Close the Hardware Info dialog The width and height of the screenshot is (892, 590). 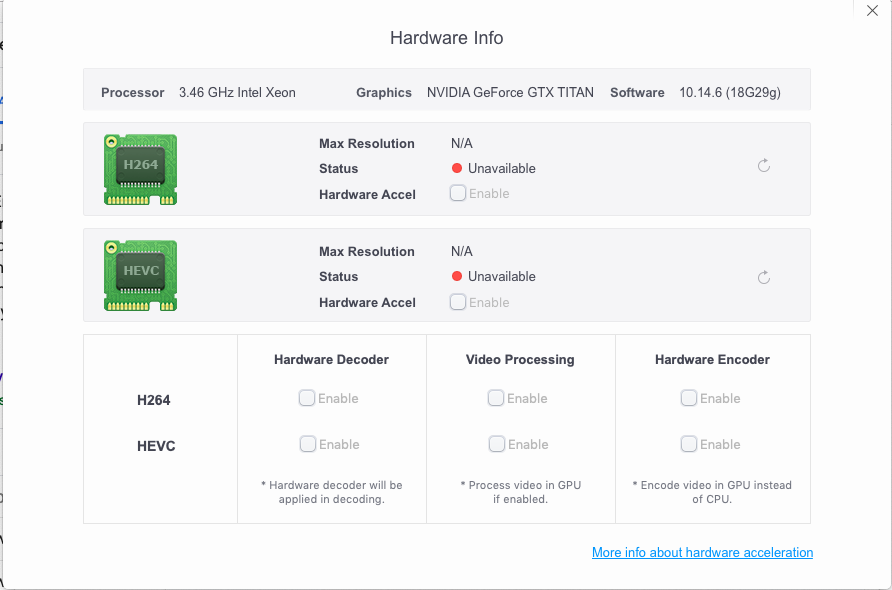tap(872, 11)
